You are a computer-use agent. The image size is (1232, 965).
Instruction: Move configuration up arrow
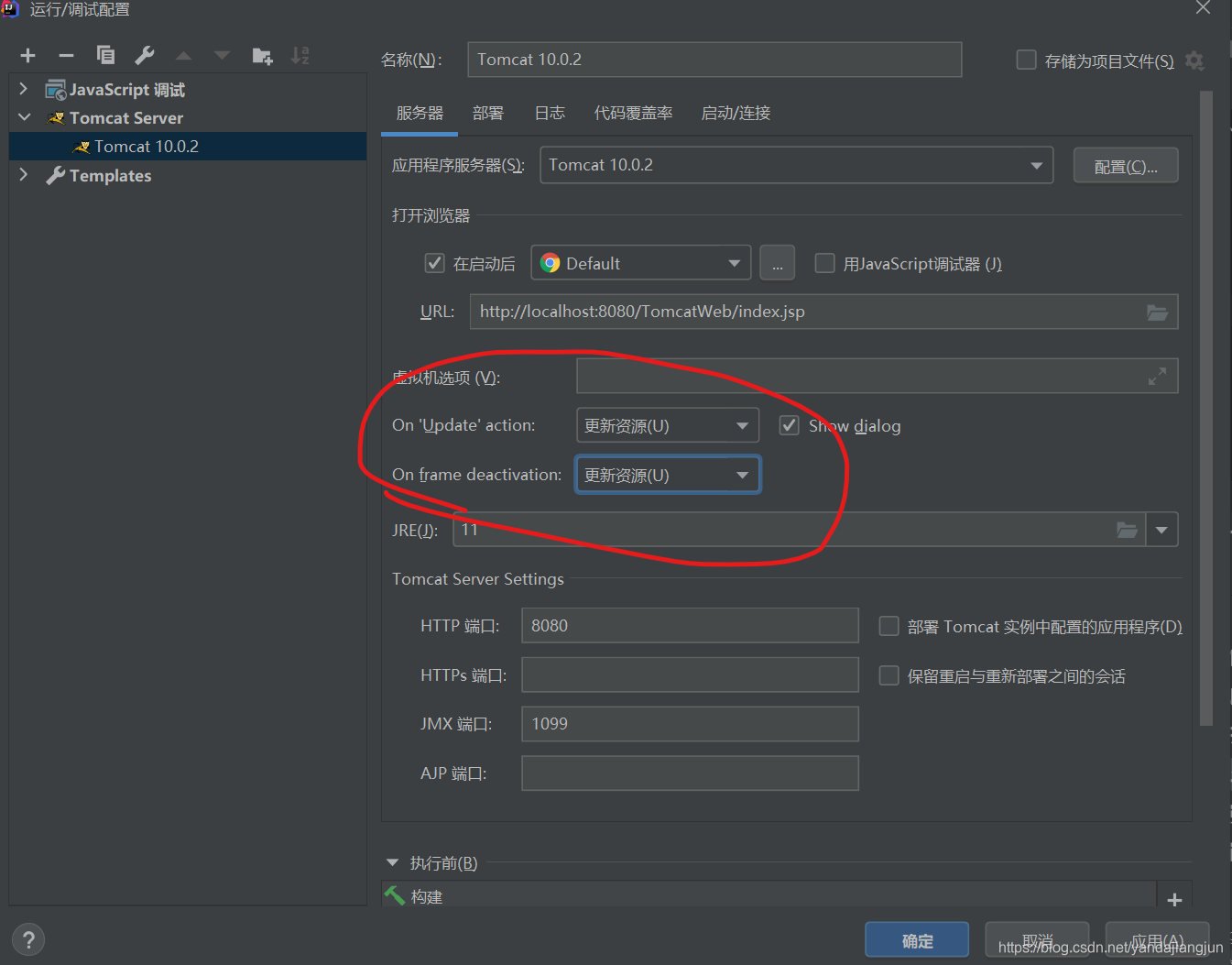(183, 56)
